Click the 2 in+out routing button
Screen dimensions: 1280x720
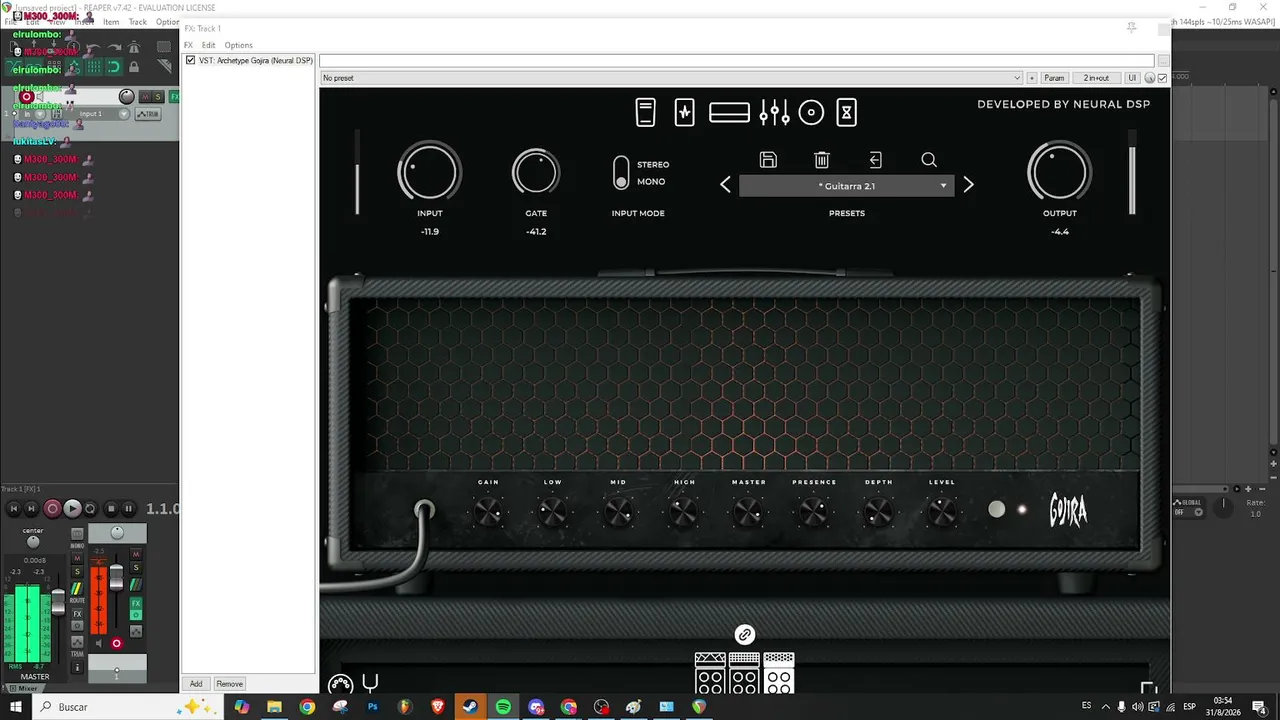tap(1096, 78)
